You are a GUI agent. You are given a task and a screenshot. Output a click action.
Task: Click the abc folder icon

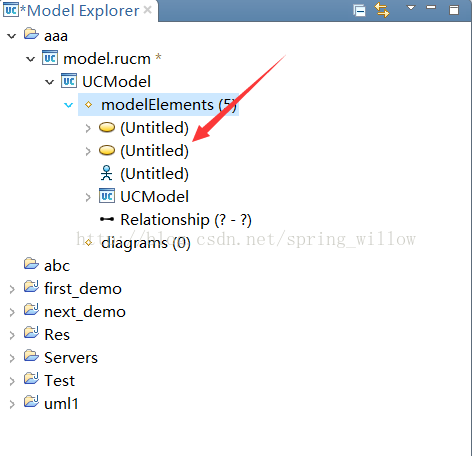click(31, 264)
